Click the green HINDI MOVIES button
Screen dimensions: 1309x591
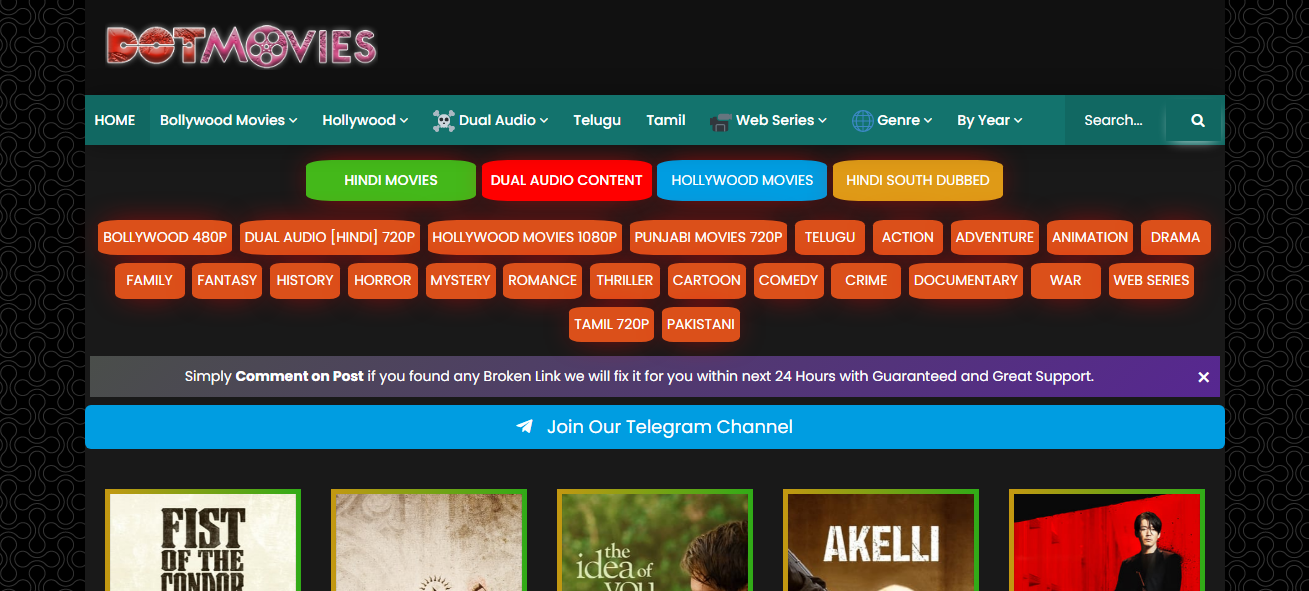[x=391, y=181]
